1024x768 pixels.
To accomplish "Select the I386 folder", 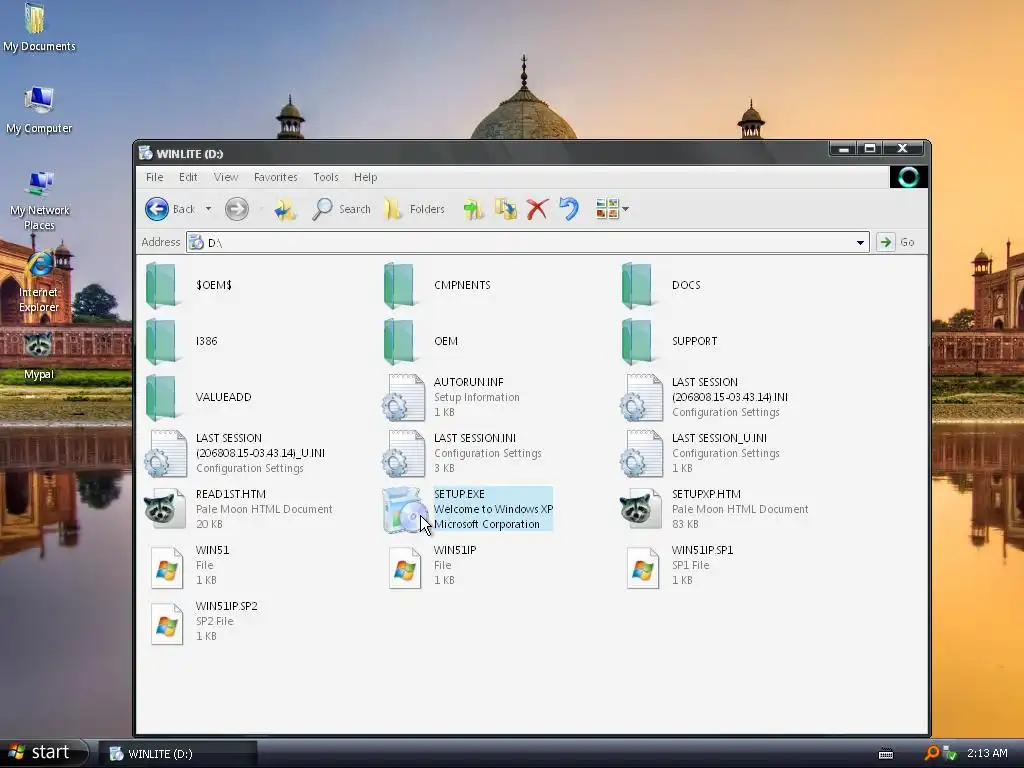I will [x=182, y=341].
